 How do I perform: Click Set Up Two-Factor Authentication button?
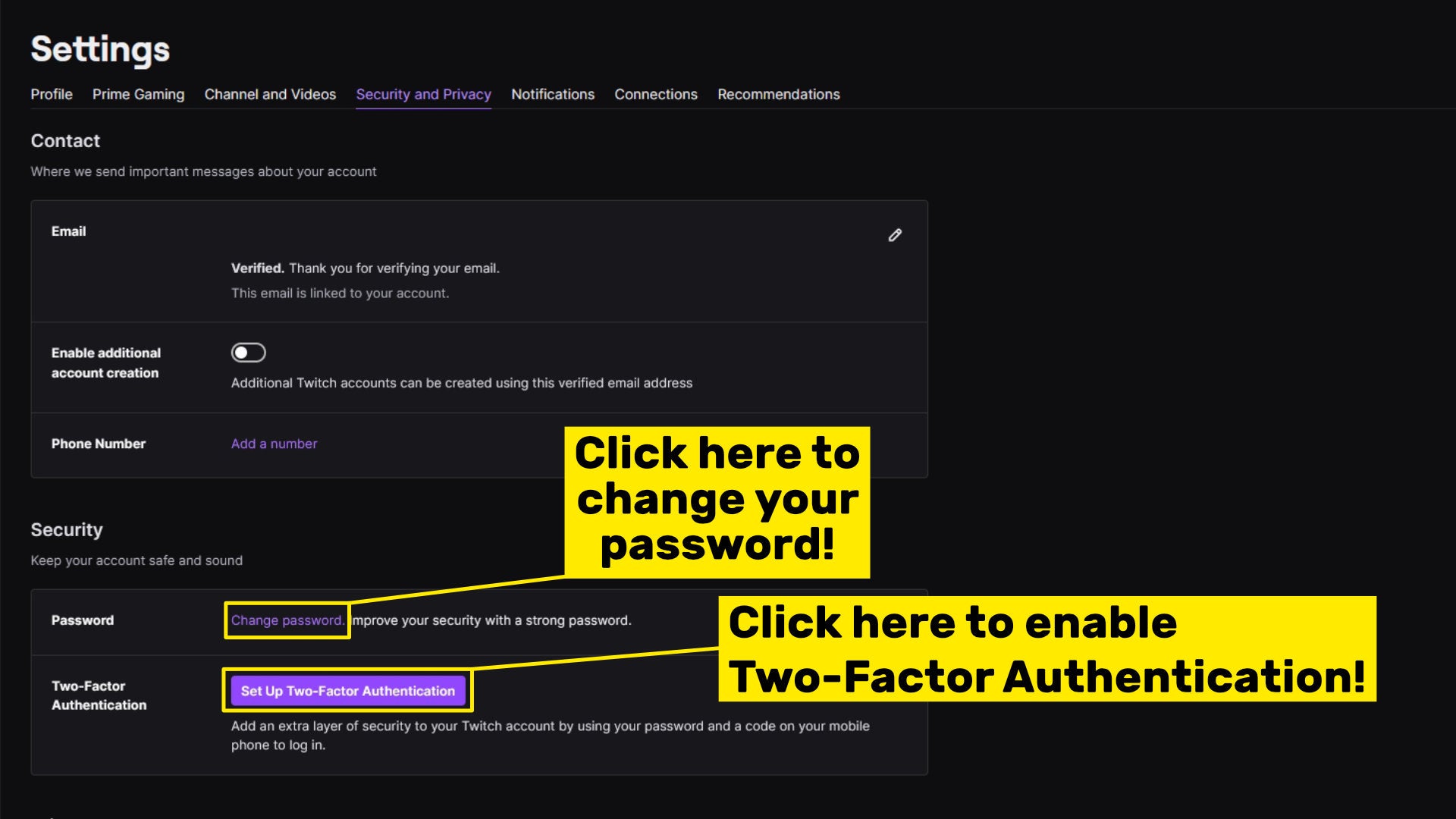pyautogui.click(x=347, y=691)
